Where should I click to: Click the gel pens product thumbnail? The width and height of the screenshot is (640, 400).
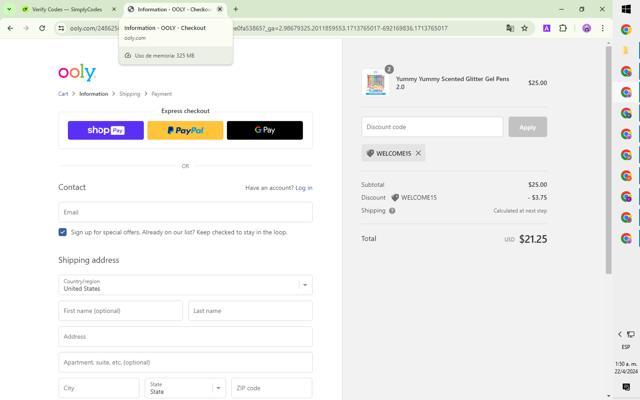tap(376, 83)
